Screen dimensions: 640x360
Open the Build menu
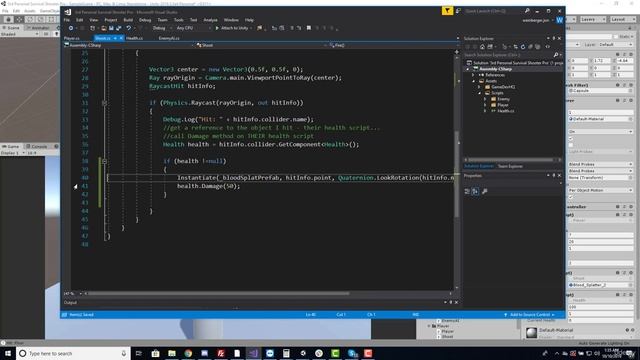click(x=128, y=20)
